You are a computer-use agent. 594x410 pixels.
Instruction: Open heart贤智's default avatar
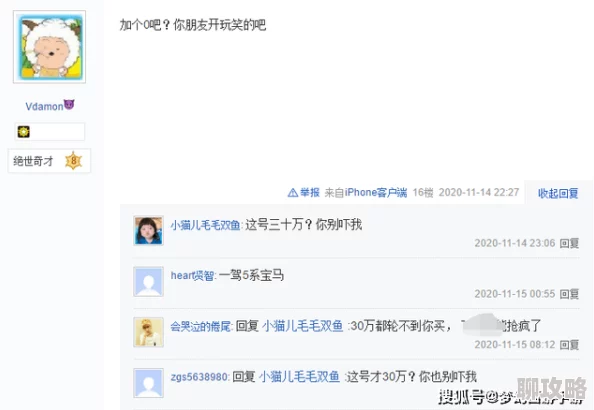148,282
